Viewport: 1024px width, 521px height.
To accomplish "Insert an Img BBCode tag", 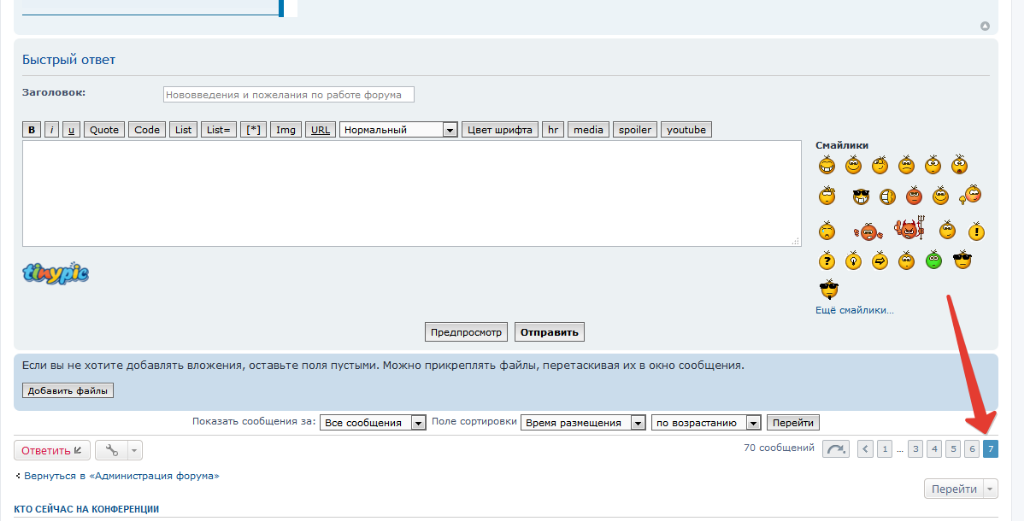I will tap(285, 130).
